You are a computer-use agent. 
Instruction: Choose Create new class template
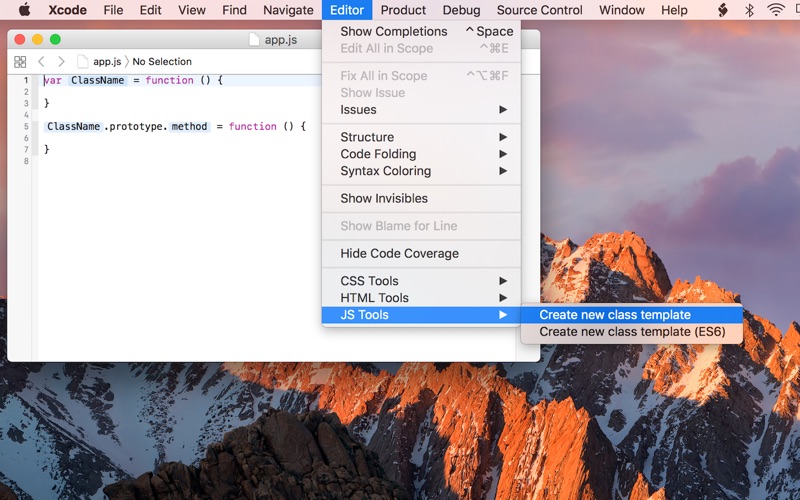click(x=632, y=315)
